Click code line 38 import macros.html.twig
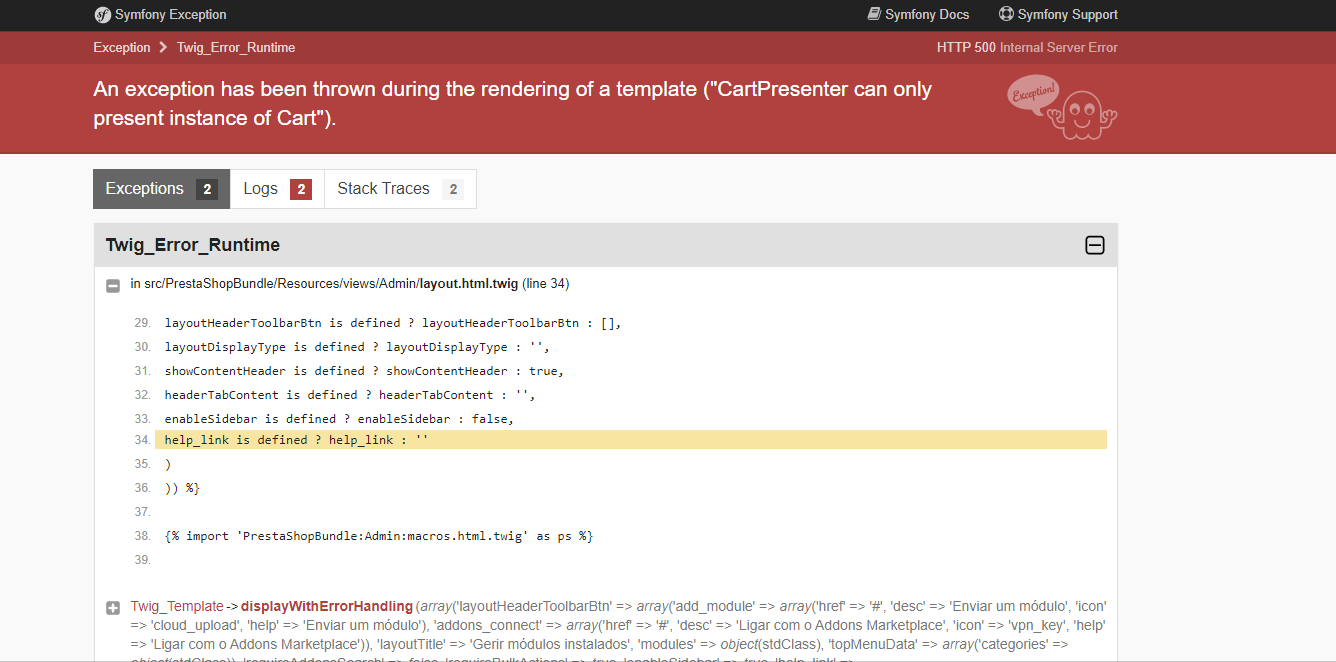 point(379,536)
